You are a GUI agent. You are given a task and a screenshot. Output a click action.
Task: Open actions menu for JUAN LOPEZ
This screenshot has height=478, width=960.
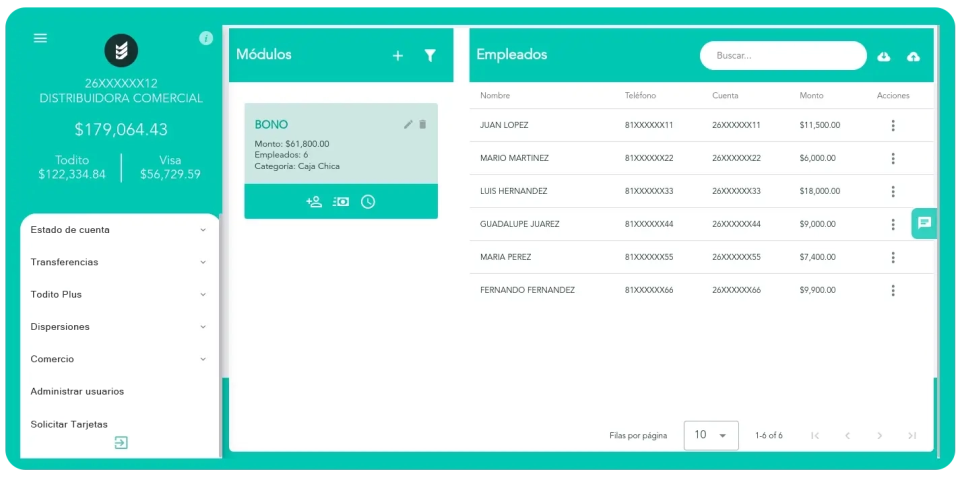893,126
